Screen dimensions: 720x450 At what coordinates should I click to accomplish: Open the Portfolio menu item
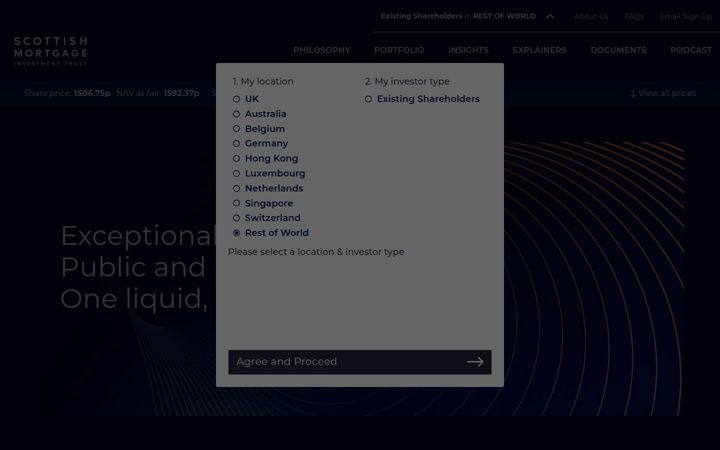coord(399,50)
